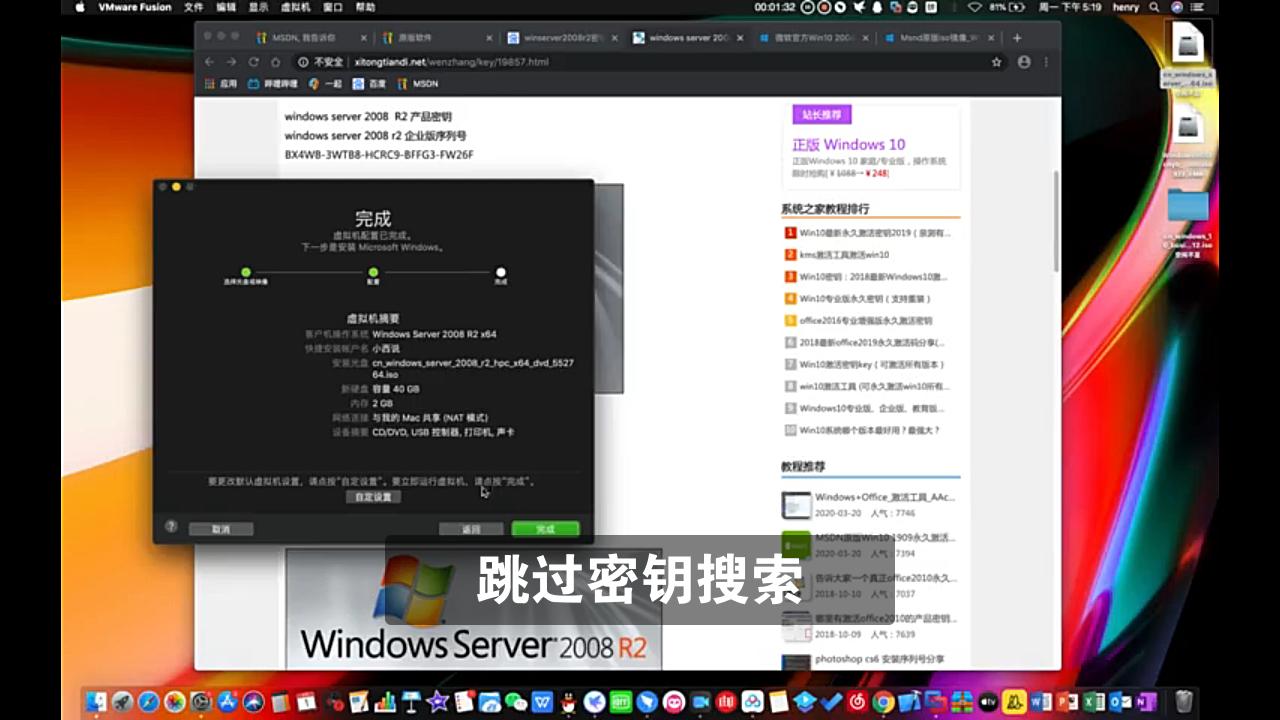The height and width of the screenshot is (720, 1280).
Task: Go forward in Chrome browser
Action: [x=231, y=62]
